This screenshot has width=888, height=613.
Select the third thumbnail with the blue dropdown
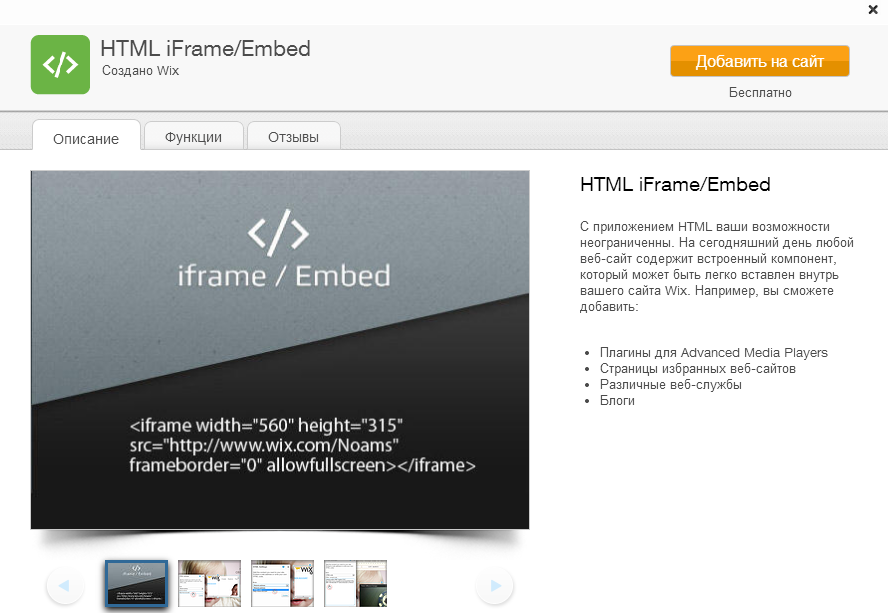(x=283, y=584)
